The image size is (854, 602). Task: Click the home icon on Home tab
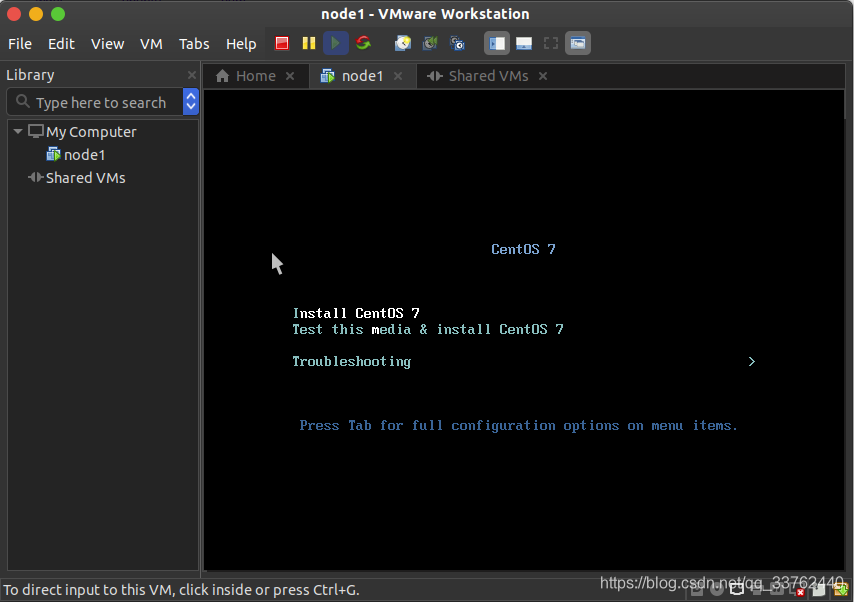pos(222,76)
